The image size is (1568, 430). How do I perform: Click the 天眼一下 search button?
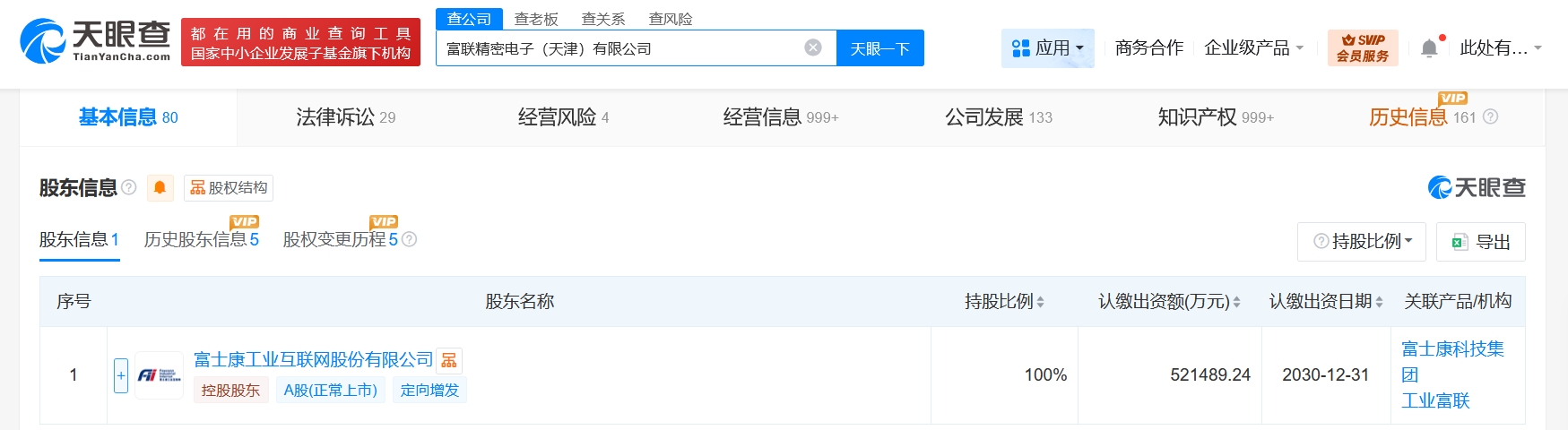coord(879,48)
